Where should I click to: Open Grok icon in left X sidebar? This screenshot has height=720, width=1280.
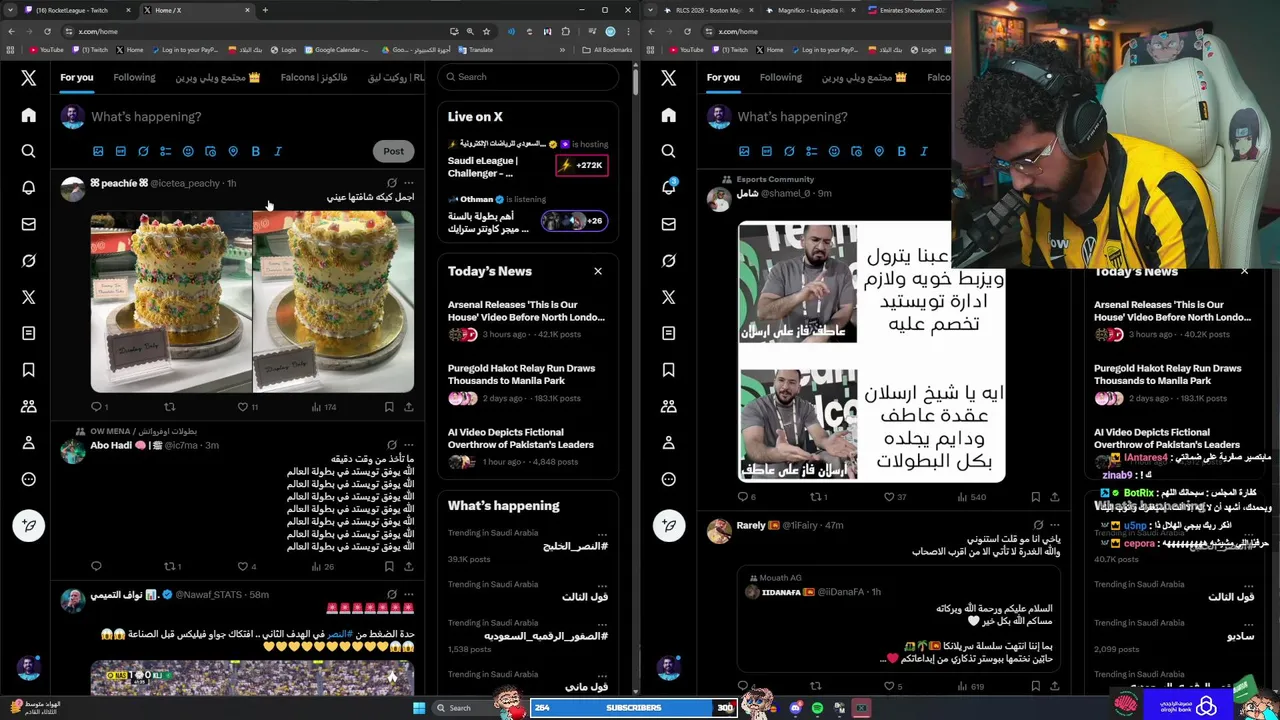coord(28,260)
